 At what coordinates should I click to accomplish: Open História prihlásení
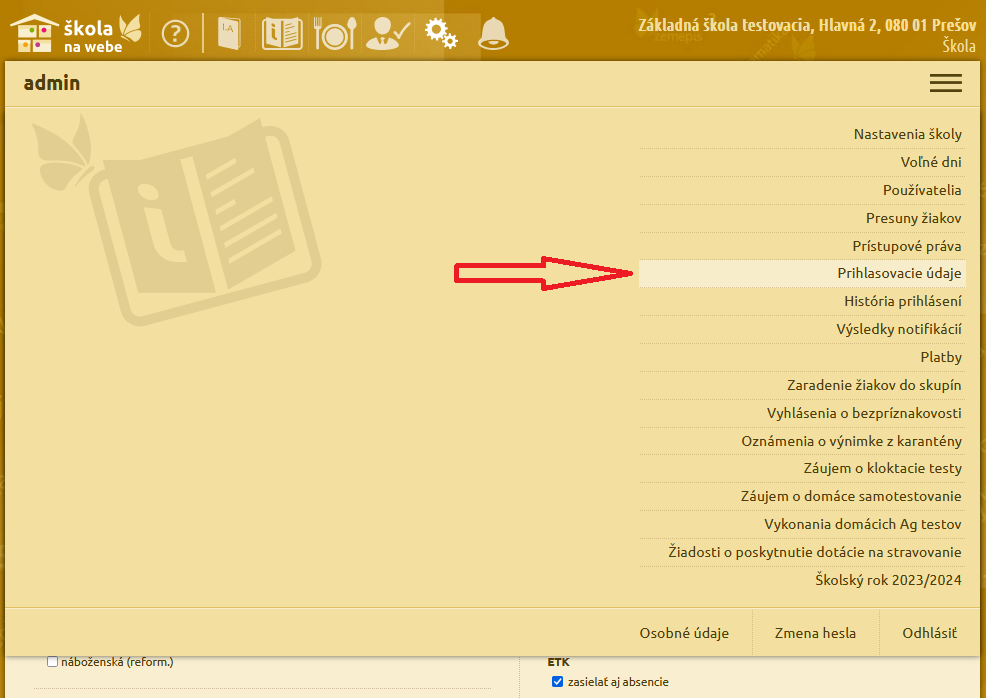(802, 301)
